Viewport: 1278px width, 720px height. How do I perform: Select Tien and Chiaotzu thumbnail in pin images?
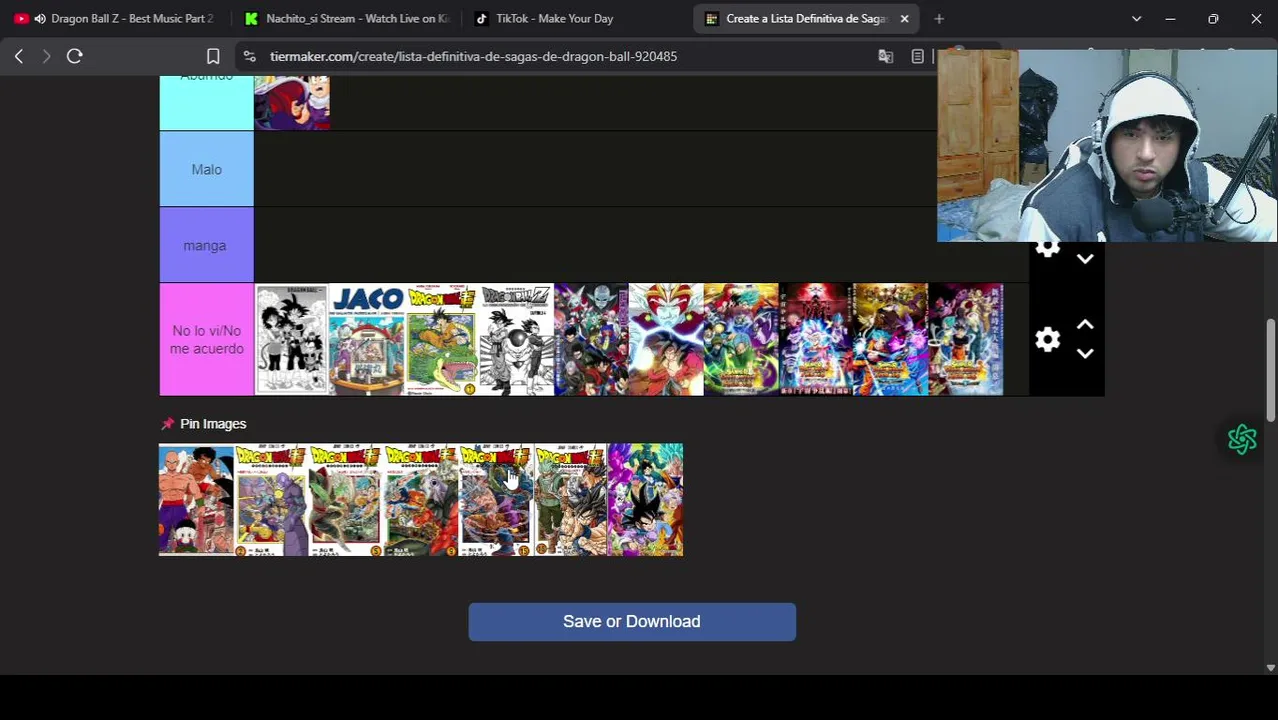pos(196,500)
